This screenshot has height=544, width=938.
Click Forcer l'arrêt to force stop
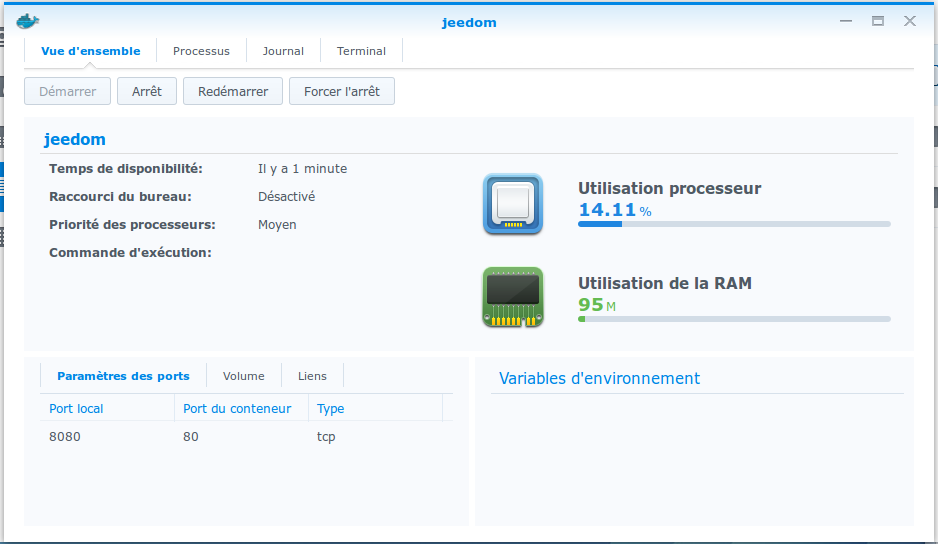[x=342, y=91]
